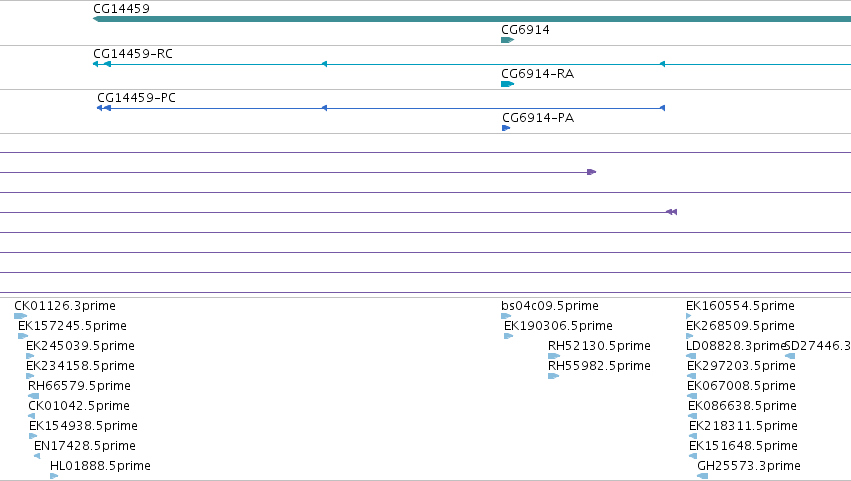Select EST CK01126.3prime label
The width and height of the screenshot is (851, 481).
click(65, 306)
